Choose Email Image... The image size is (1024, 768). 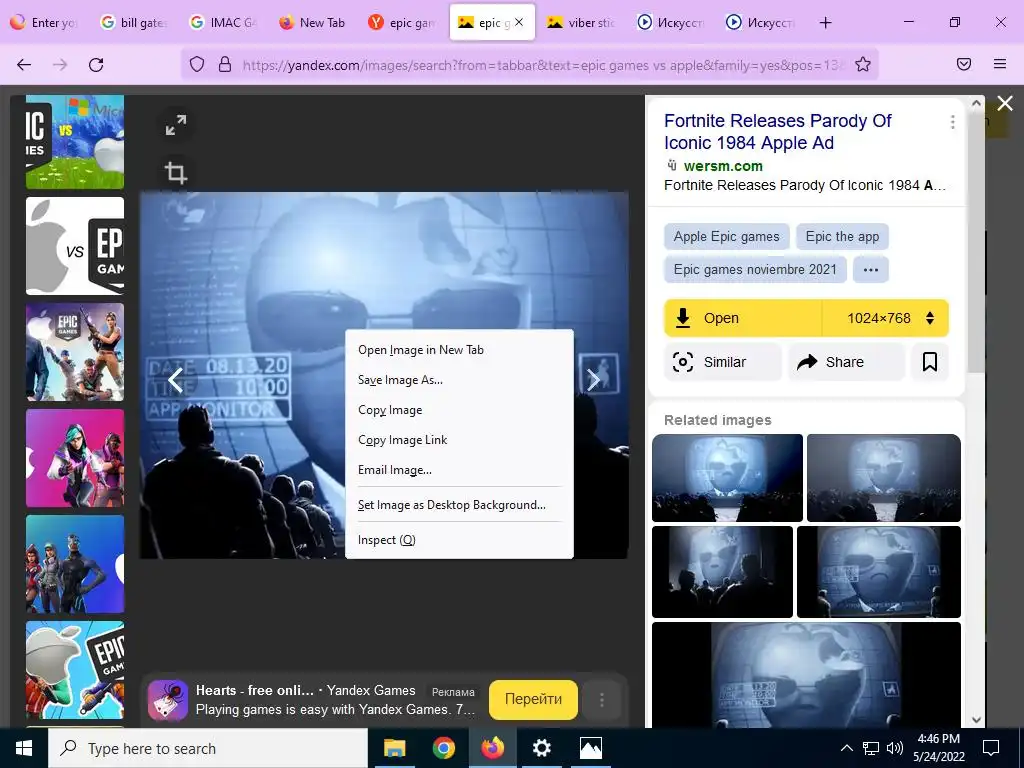click(x=459, y=470)
